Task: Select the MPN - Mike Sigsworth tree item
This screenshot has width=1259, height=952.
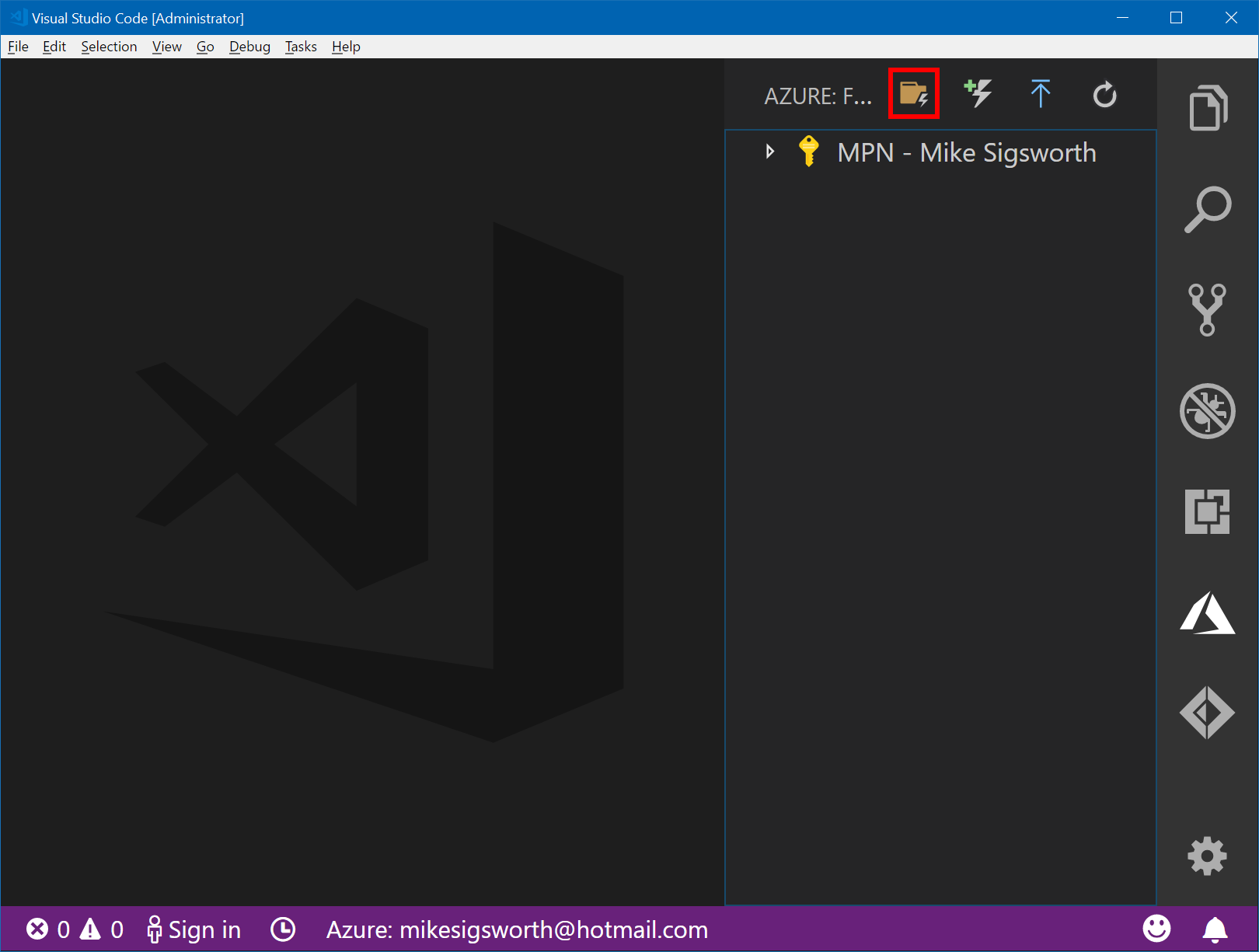Action: [940, 152]
